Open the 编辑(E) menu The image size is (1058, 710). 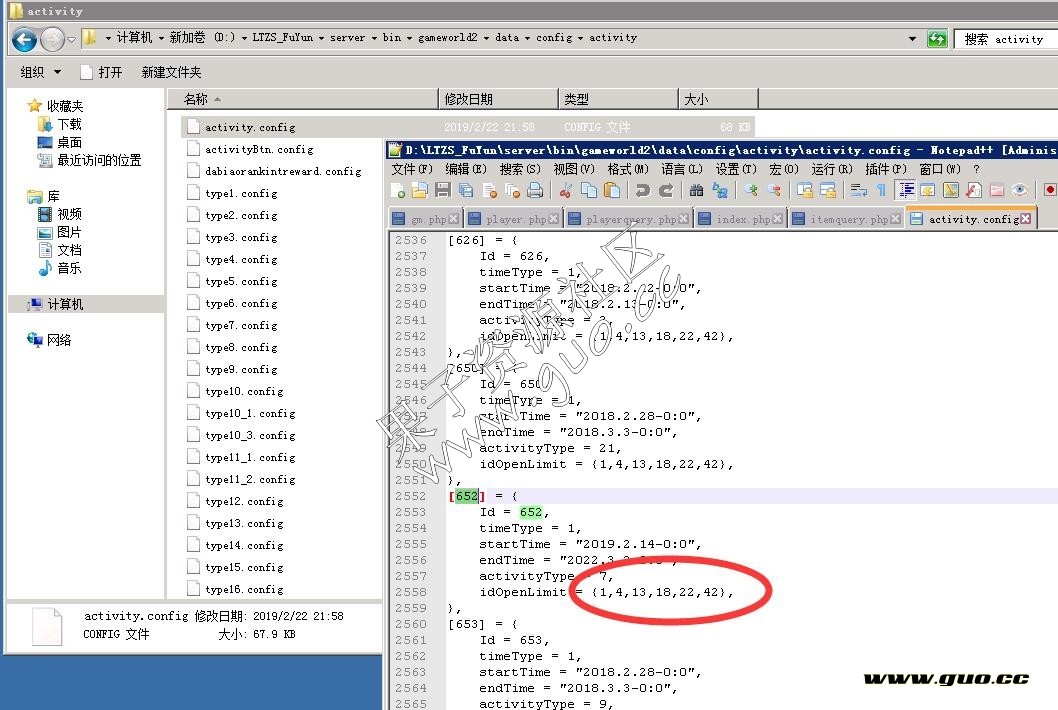point(466,169)
